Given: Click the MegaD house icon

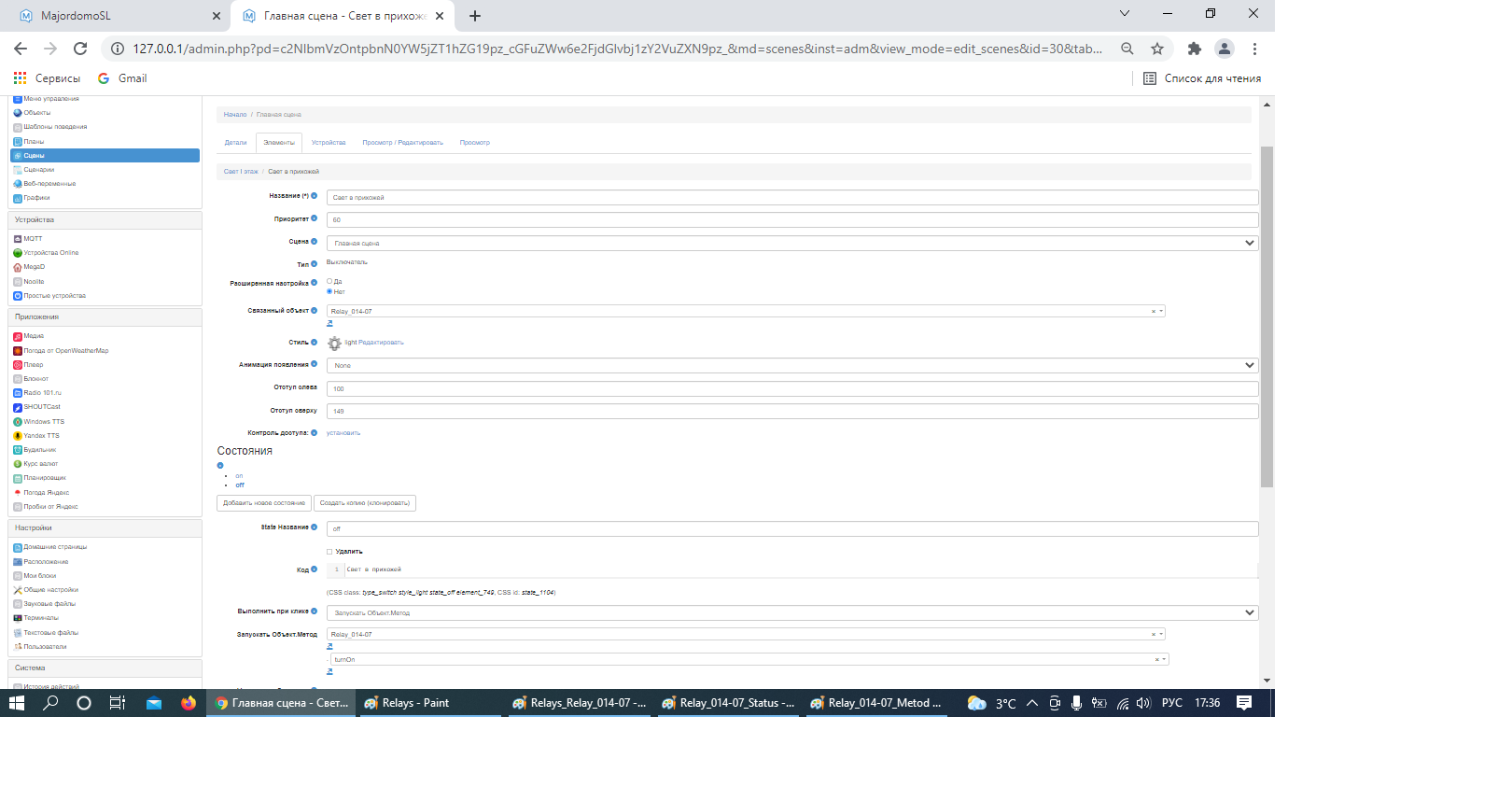Looking at the screenshot, I should pyautogui.click(x=18, y=267).
